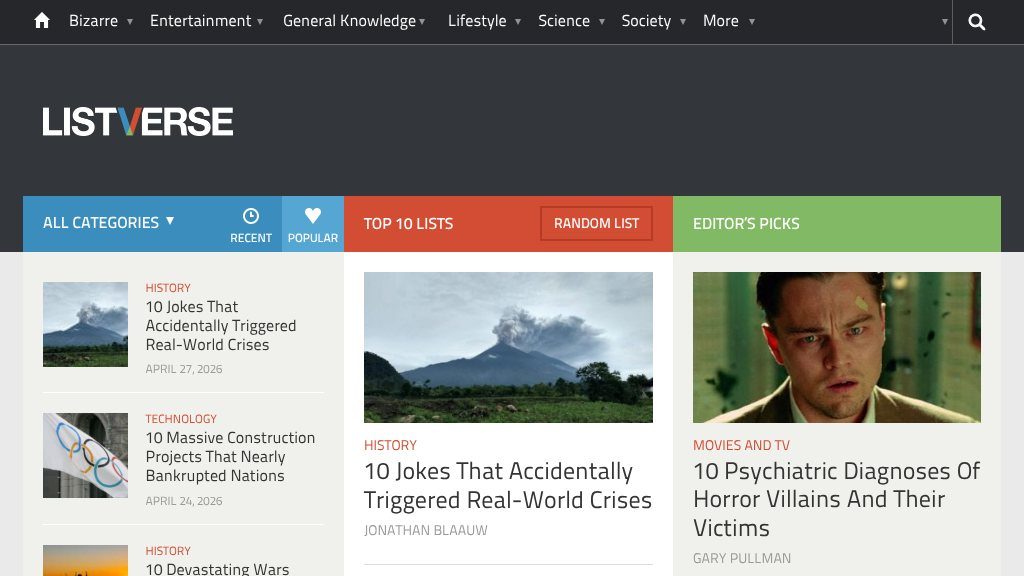Click the Recent clock icon
Screen dimensions: 1024x576
251,216
